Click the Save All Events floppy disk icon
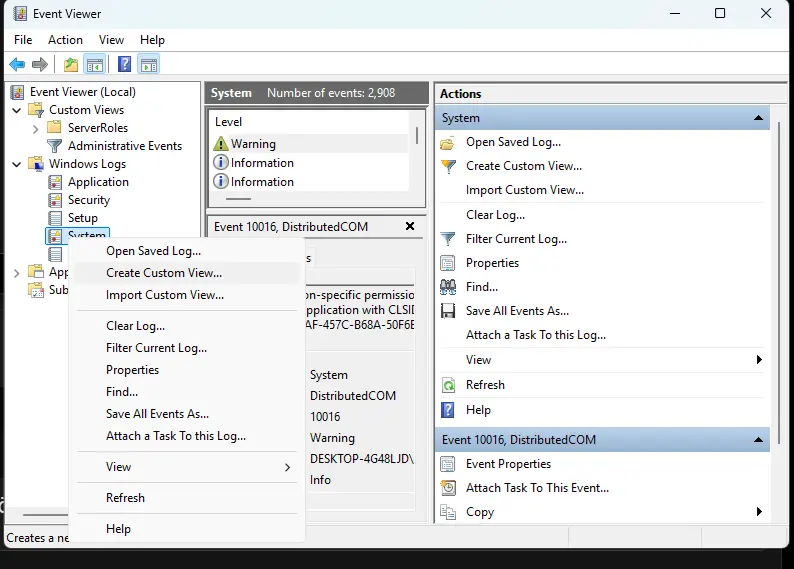Viewport: 794px width, 569px height. pyautogui.click(x=448, y=311)
